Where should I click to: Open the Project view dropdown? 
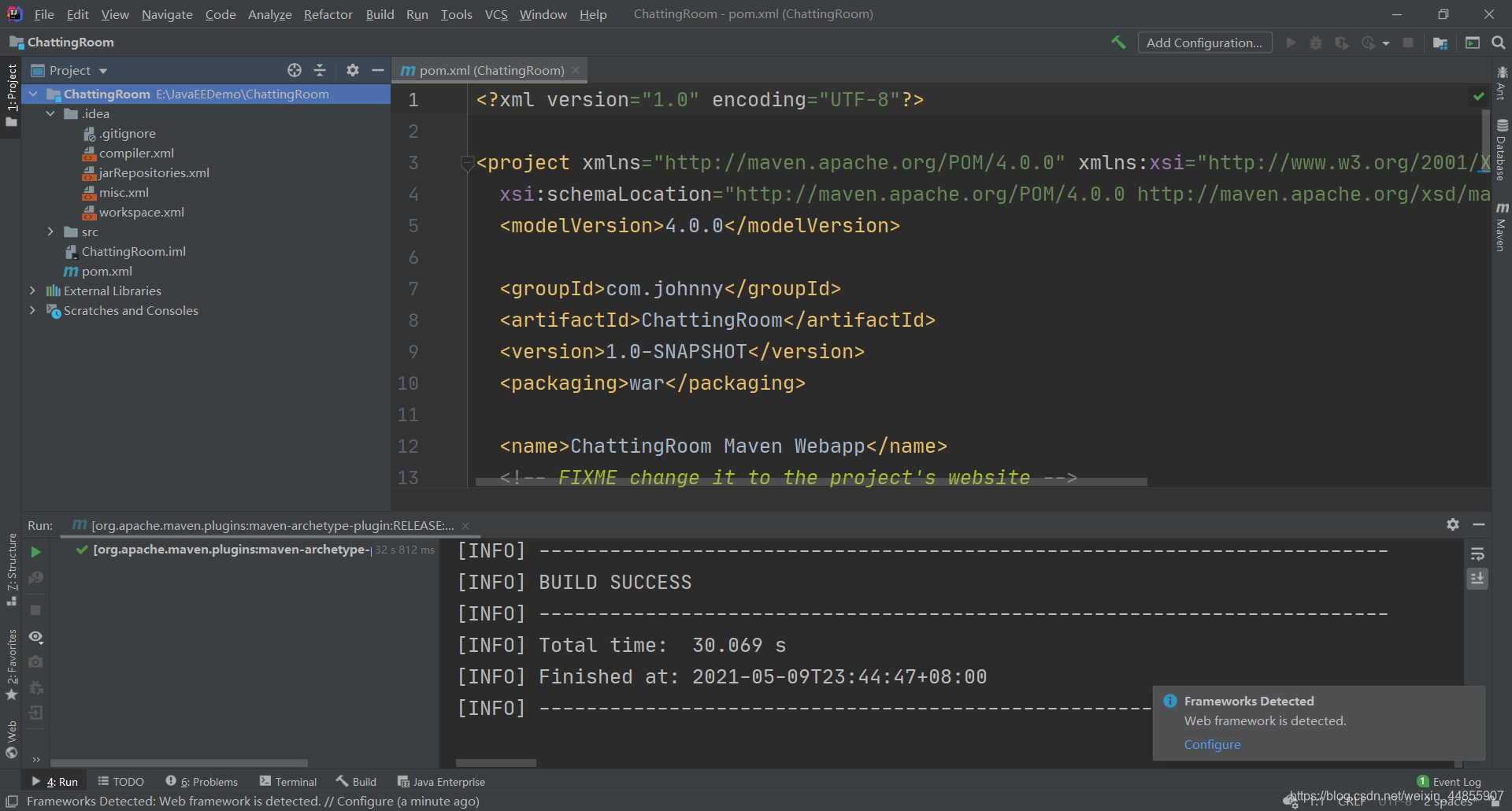pyautogui.click(x=69, y=70)
